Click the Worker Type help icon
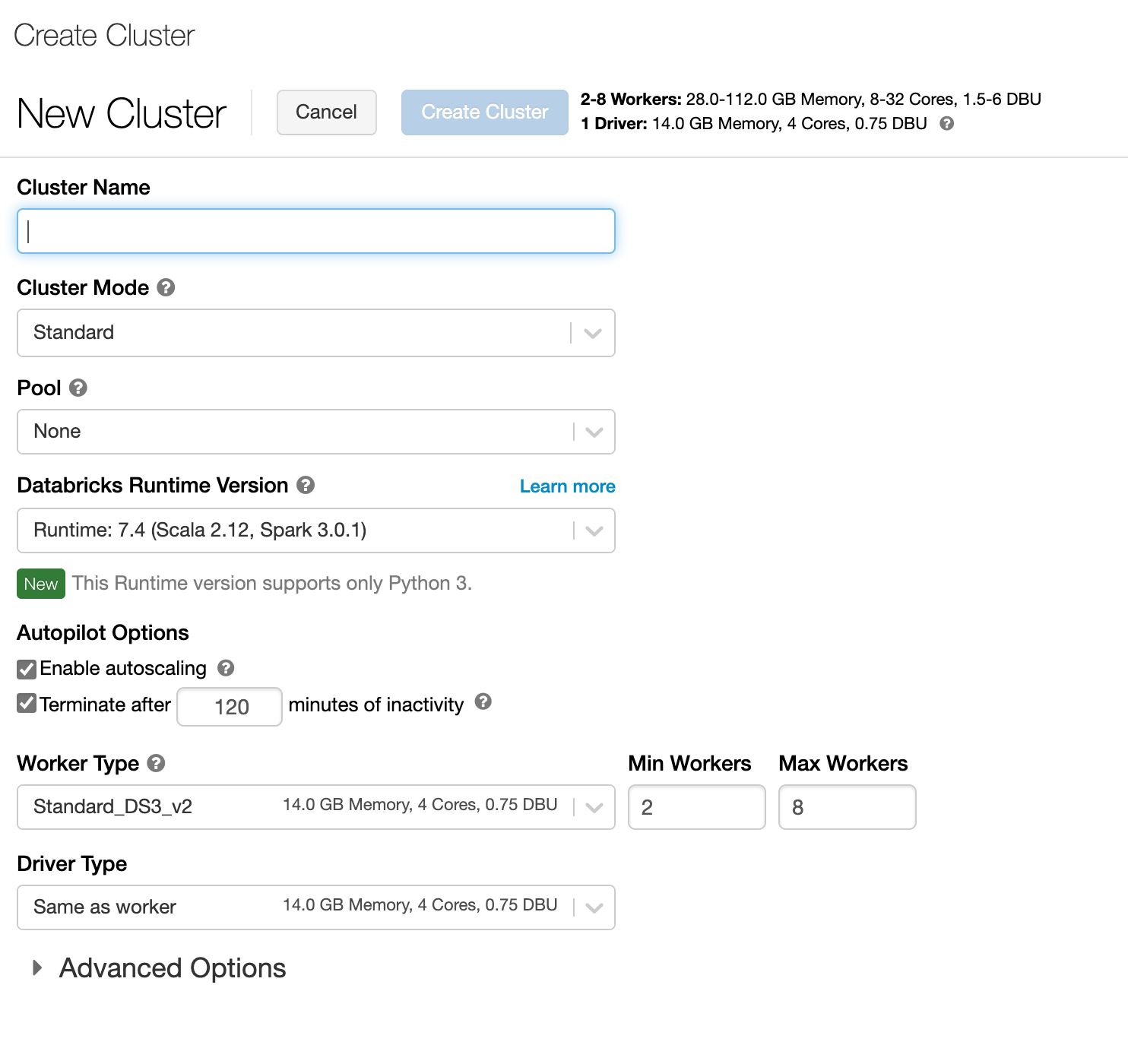 [x=157, y=763]
